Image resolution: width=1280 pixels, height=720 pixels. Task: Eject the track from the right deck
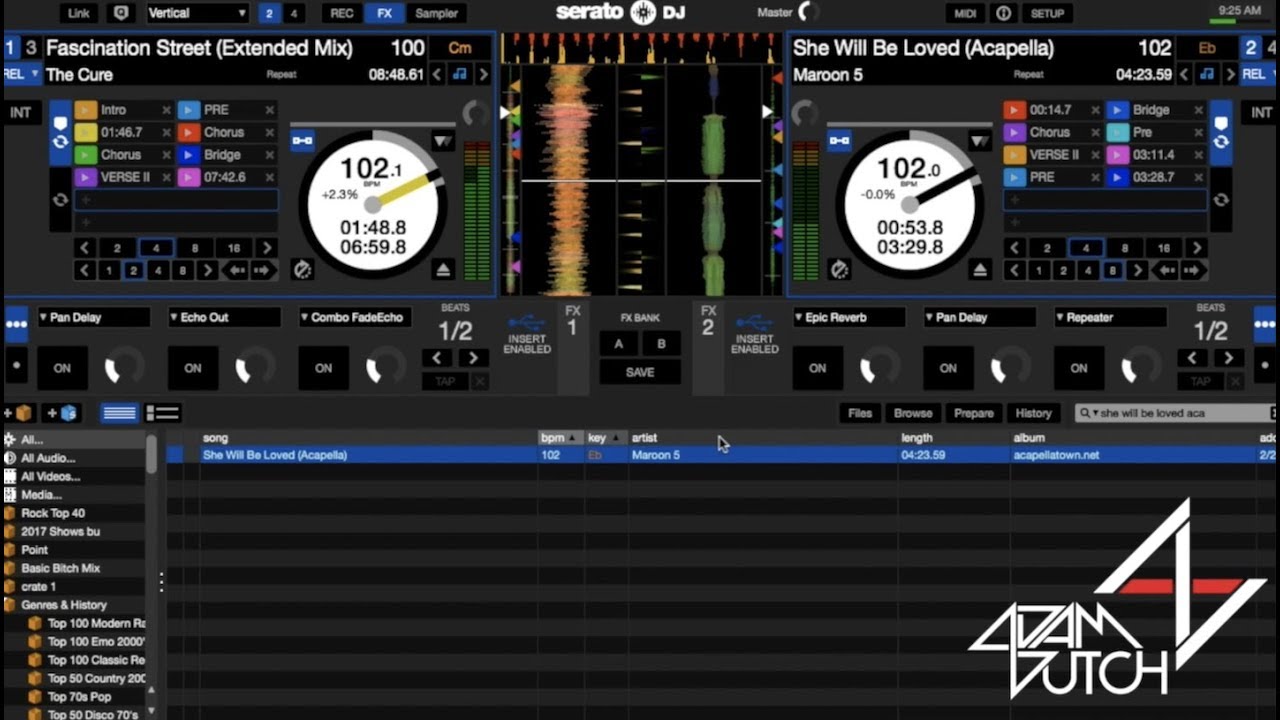click(981, 269)
